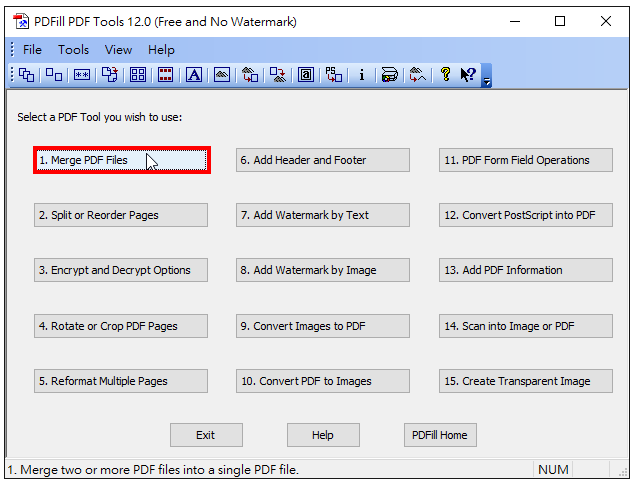Launch 5. Reformat Multiple Pages
The height and width of the screenshot is (483, 637).
coord(121,381)
